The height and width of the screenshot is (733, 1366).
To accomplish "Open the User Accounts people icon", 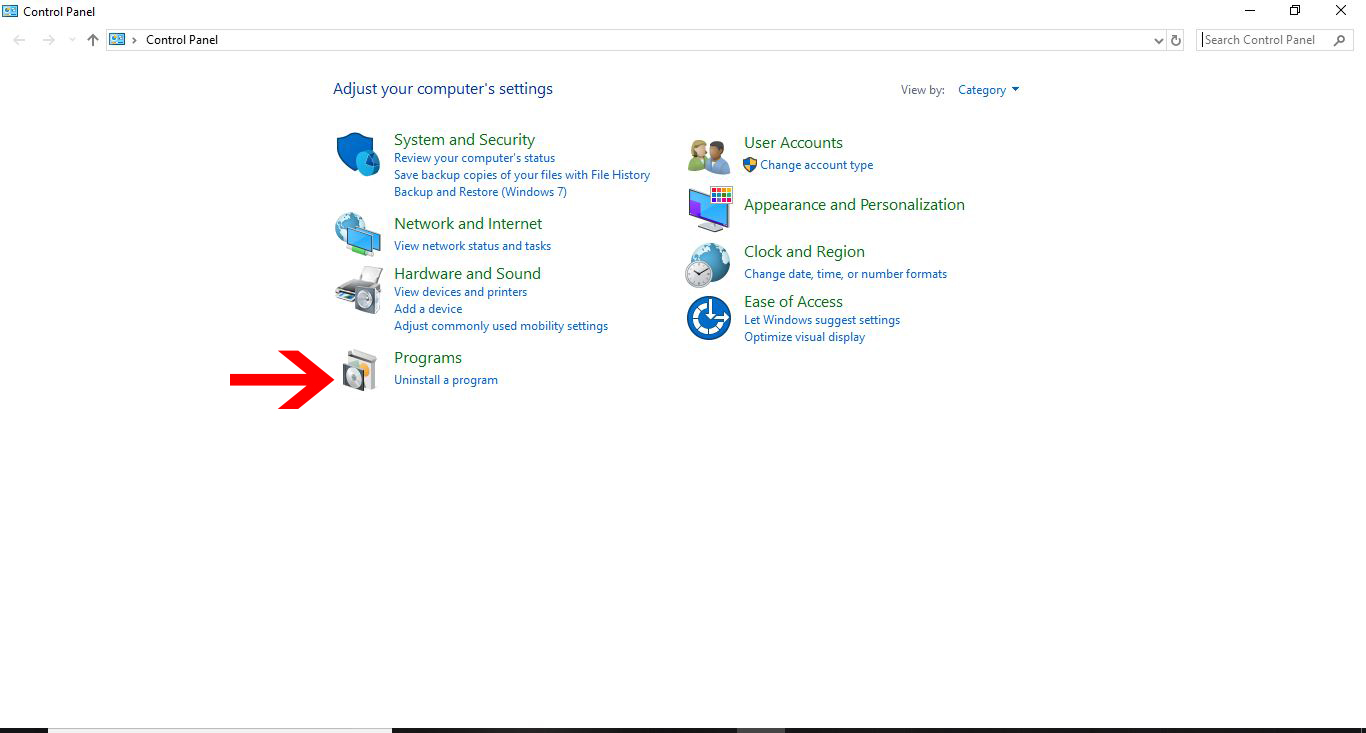I will point(709,156).
